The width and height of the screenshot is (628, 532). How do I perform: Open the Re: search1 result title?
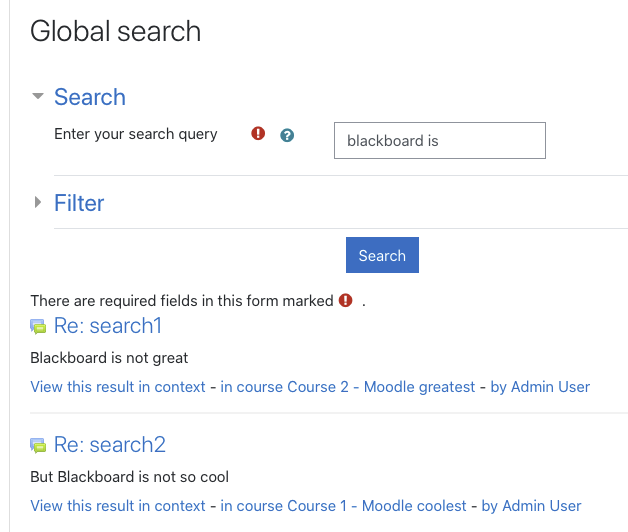(x=108, y=325)
